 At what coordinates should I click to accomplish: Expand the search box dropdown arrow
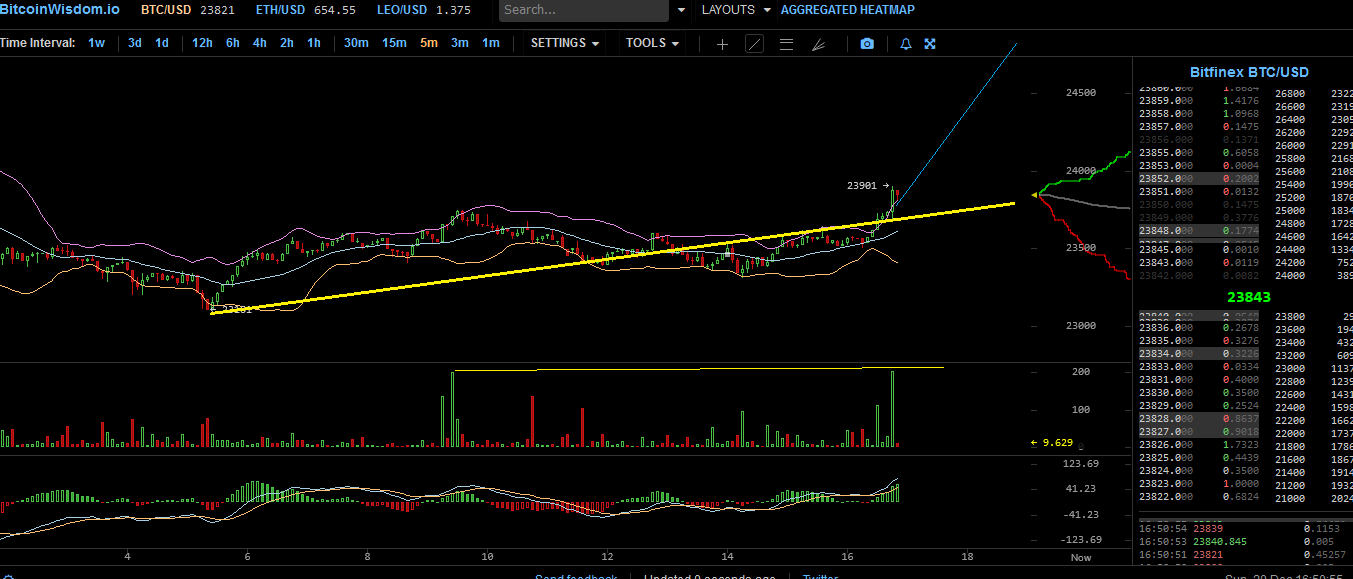[681, 10]
